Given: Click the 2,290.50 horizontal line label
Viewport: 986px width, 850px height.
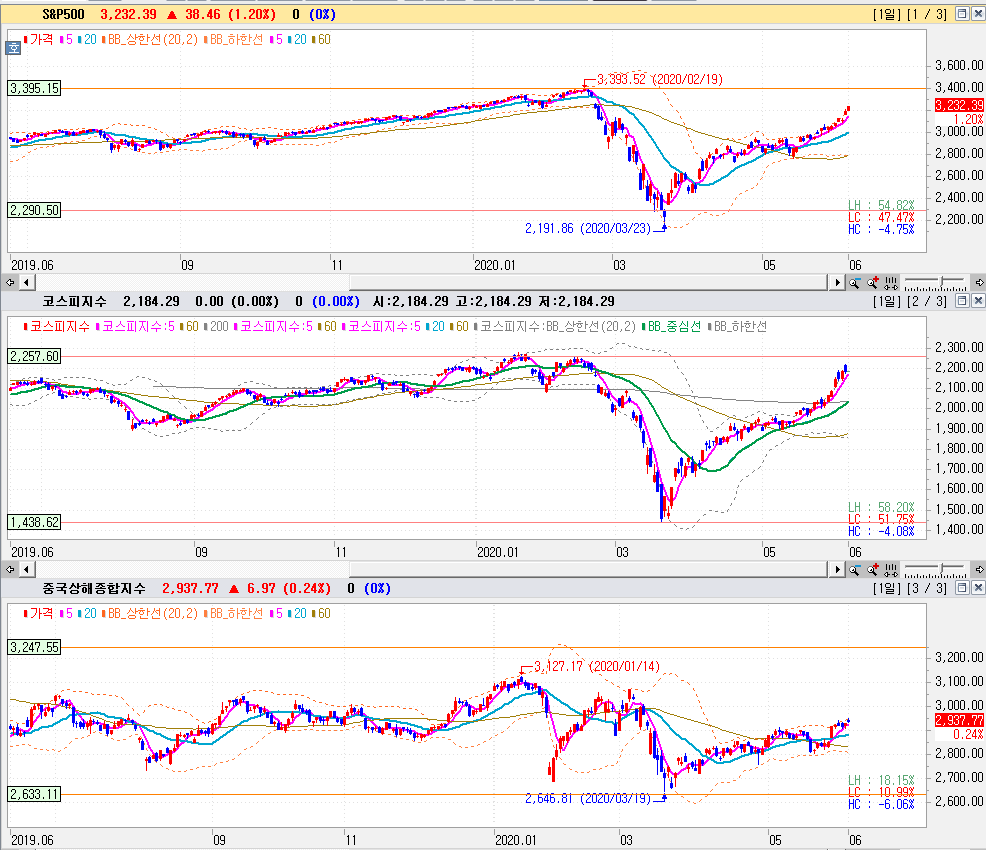Looking at the screenshot, I should [x=35, y=211].
